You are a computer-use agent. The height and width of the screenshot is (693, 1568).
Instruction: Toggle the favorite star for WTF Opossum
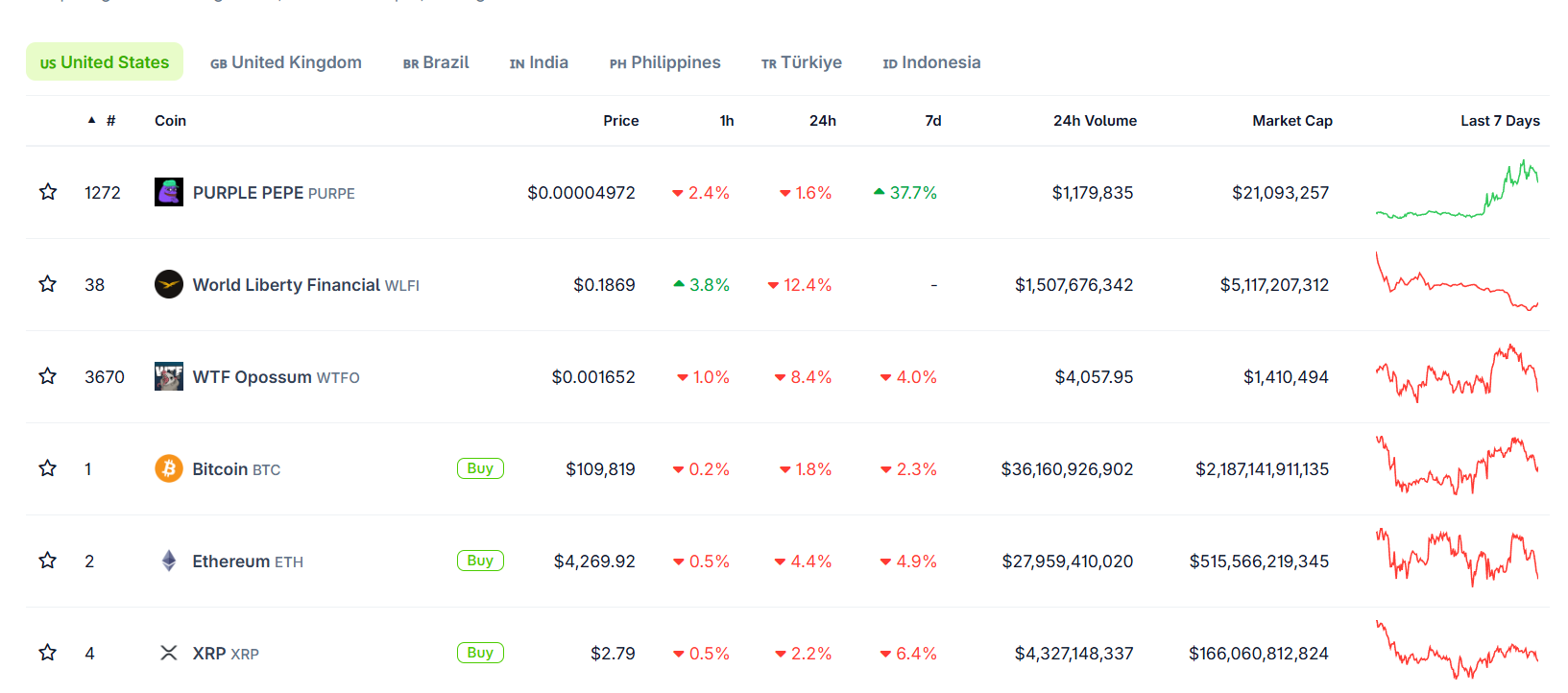(x=48, y=376)
